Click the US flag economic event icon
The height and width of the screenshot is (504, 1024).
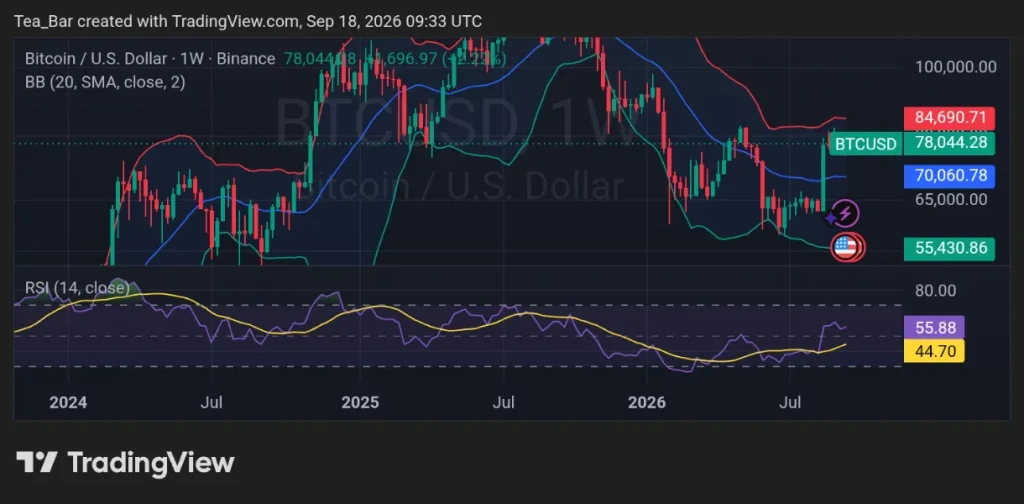pos(845,247)
